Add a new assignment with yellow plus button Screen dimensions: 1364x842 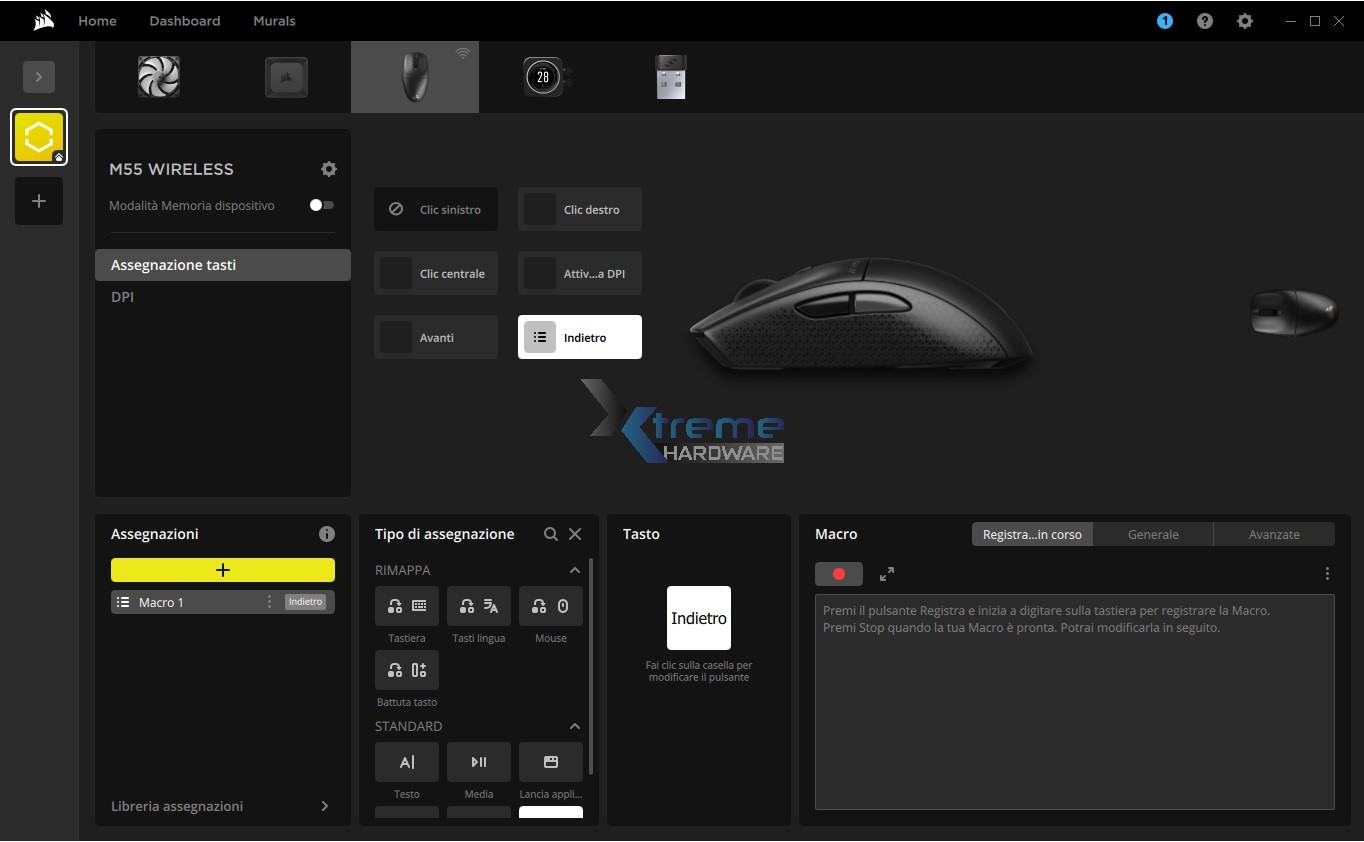pyautogui.click(x=222, y=570)
